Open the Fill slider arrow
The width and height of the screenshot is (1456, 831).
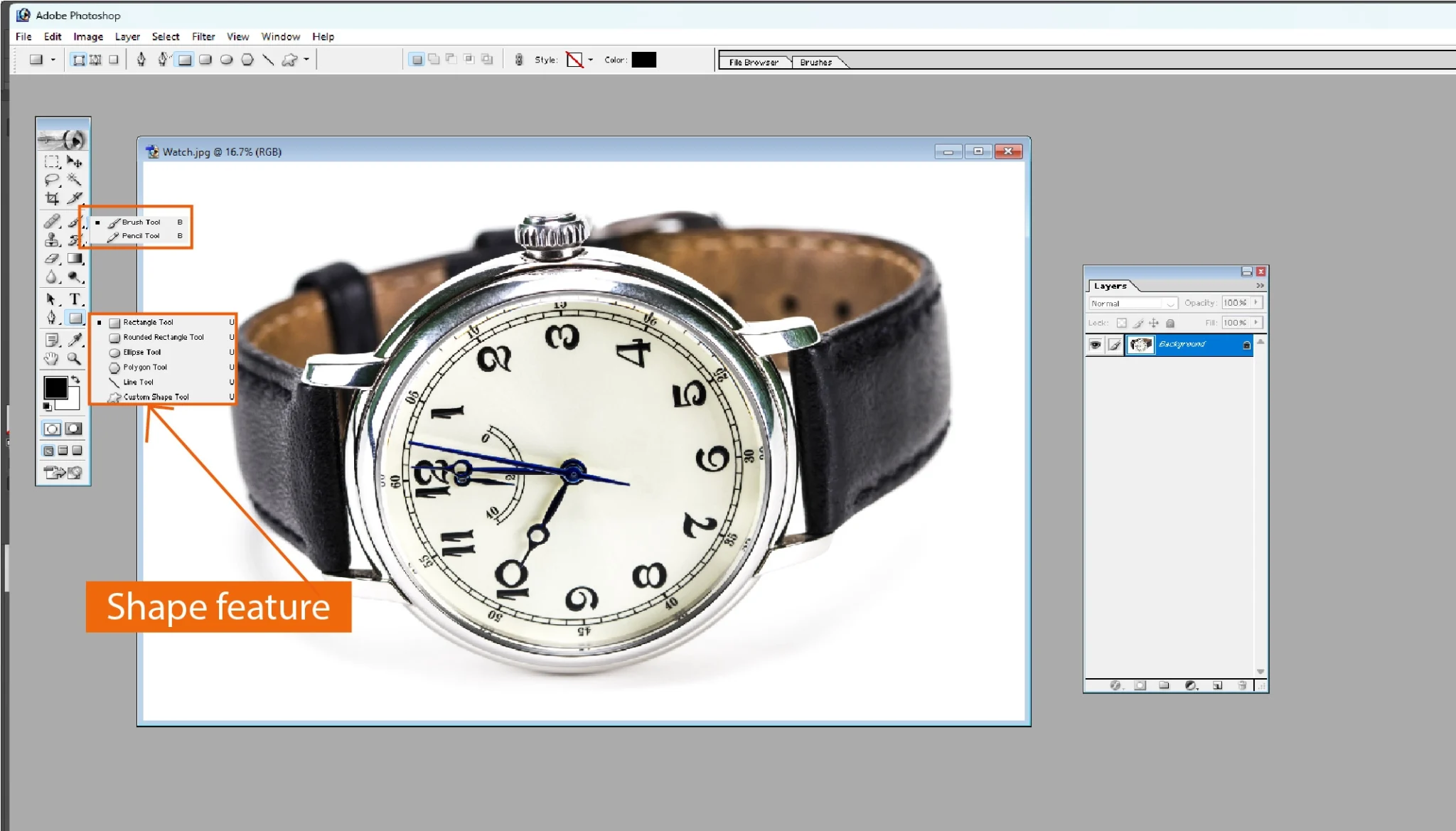point(1256,323)
